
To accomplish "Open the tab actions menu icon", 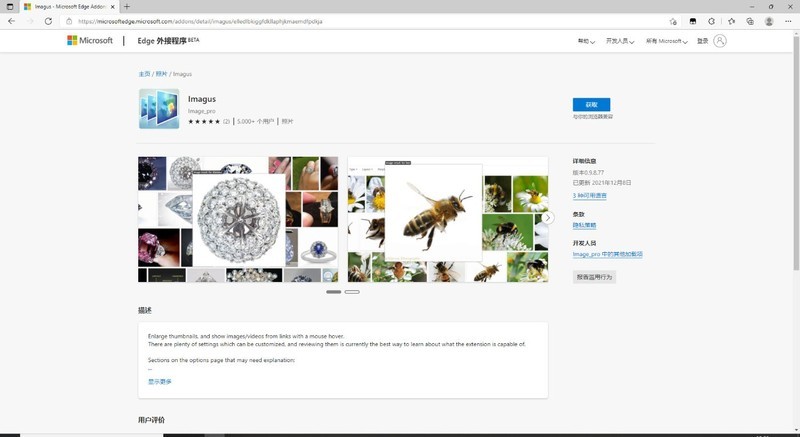I will pyautogui.click(x=10, y=7).
